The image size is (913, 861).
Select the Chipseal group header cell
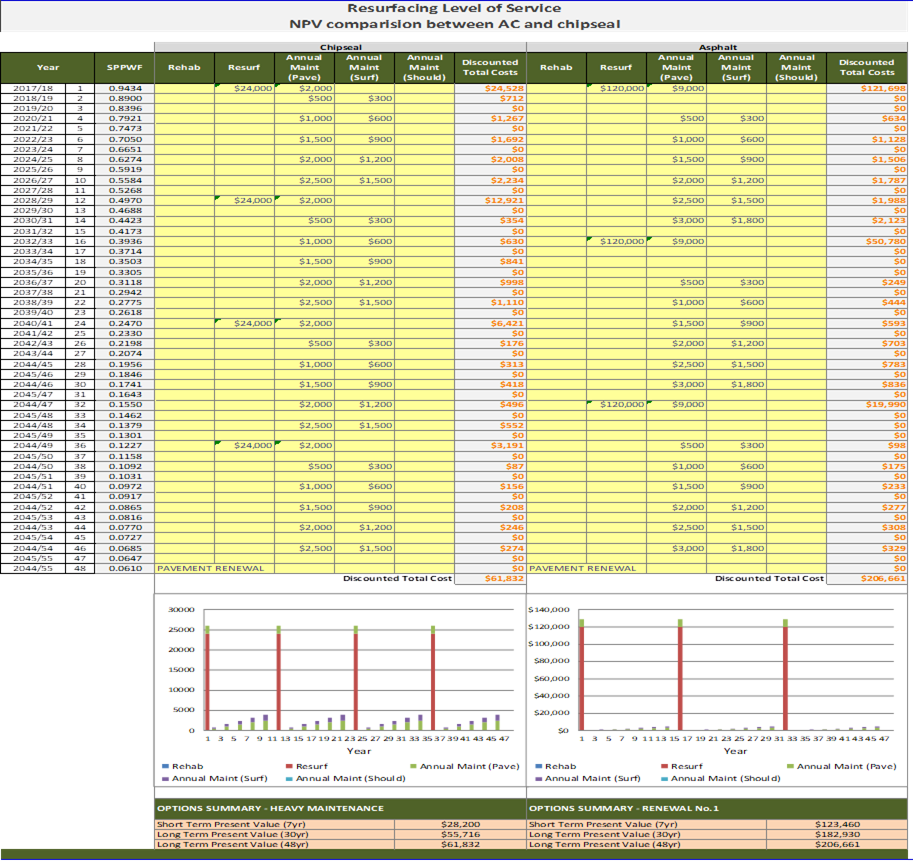pos(341,47)
